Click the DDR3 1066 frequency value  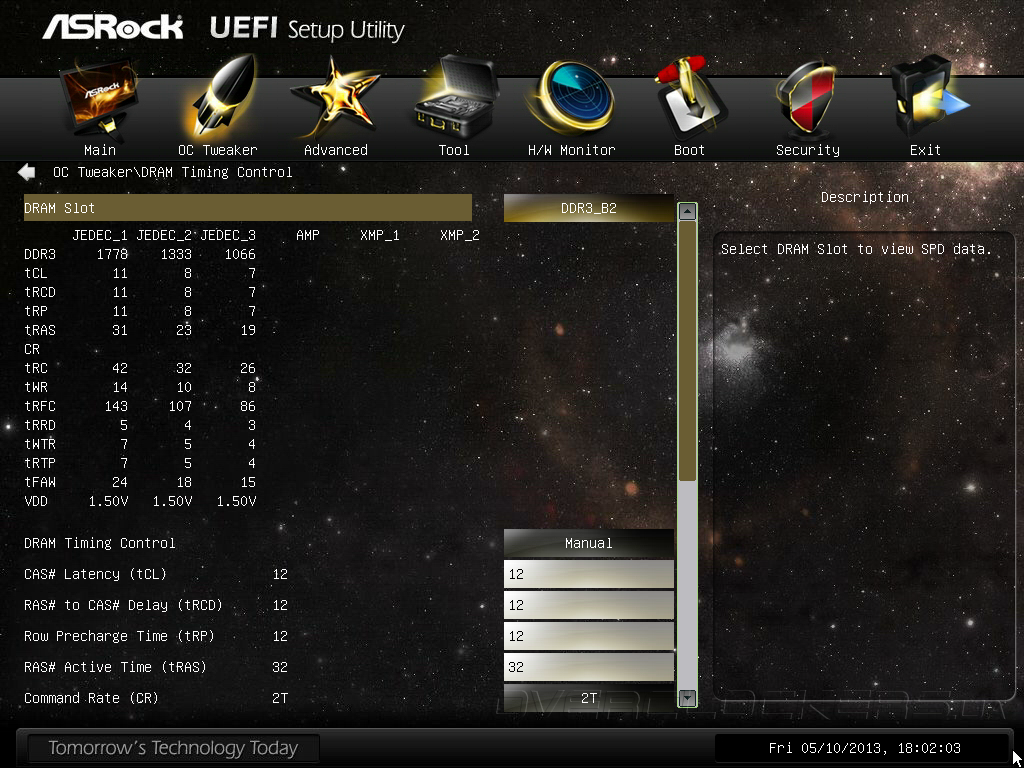click(240, 255)
